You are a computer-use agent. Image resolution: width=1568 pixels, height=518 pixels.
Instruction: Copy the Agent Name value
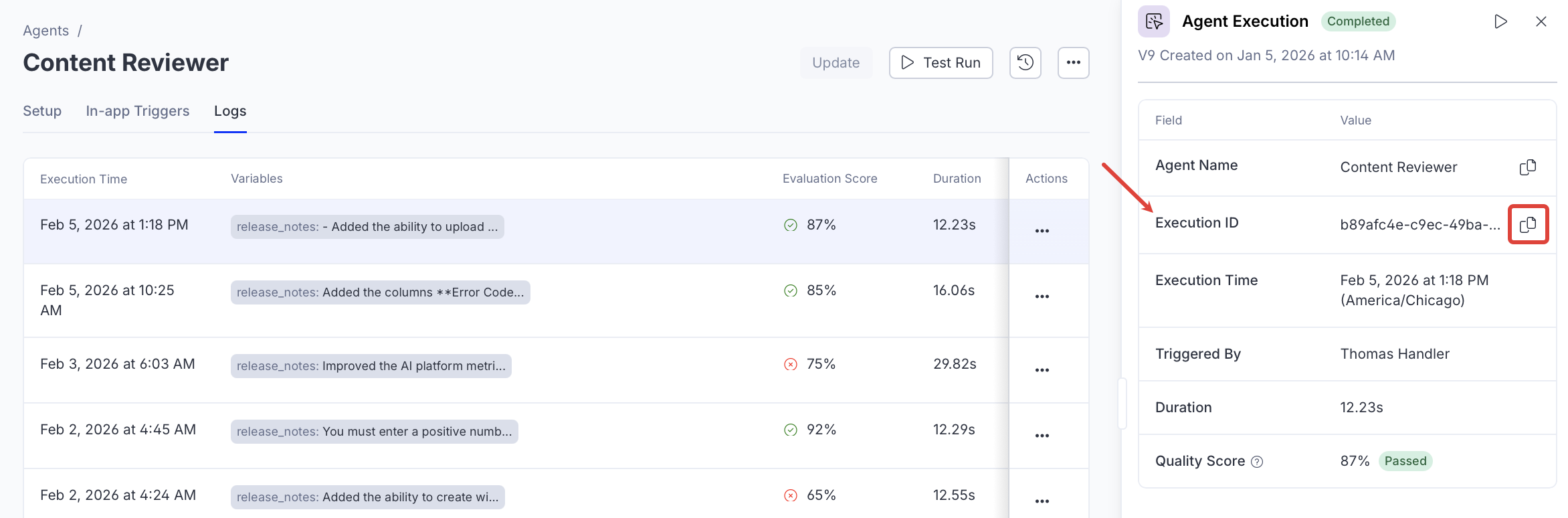pos(1528,167)
